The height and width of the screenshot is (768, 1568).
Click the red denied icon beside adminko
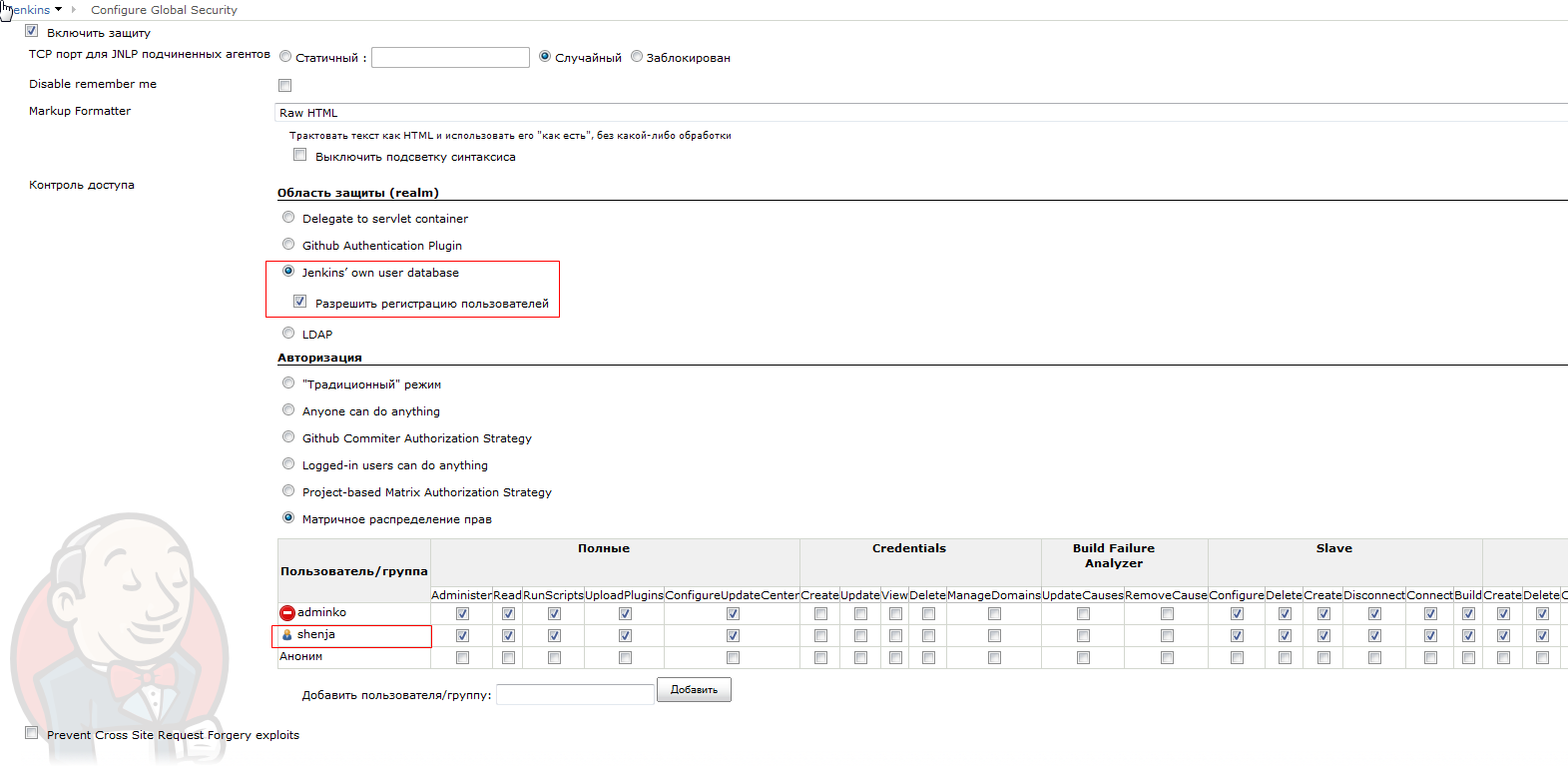coord(287,613)
